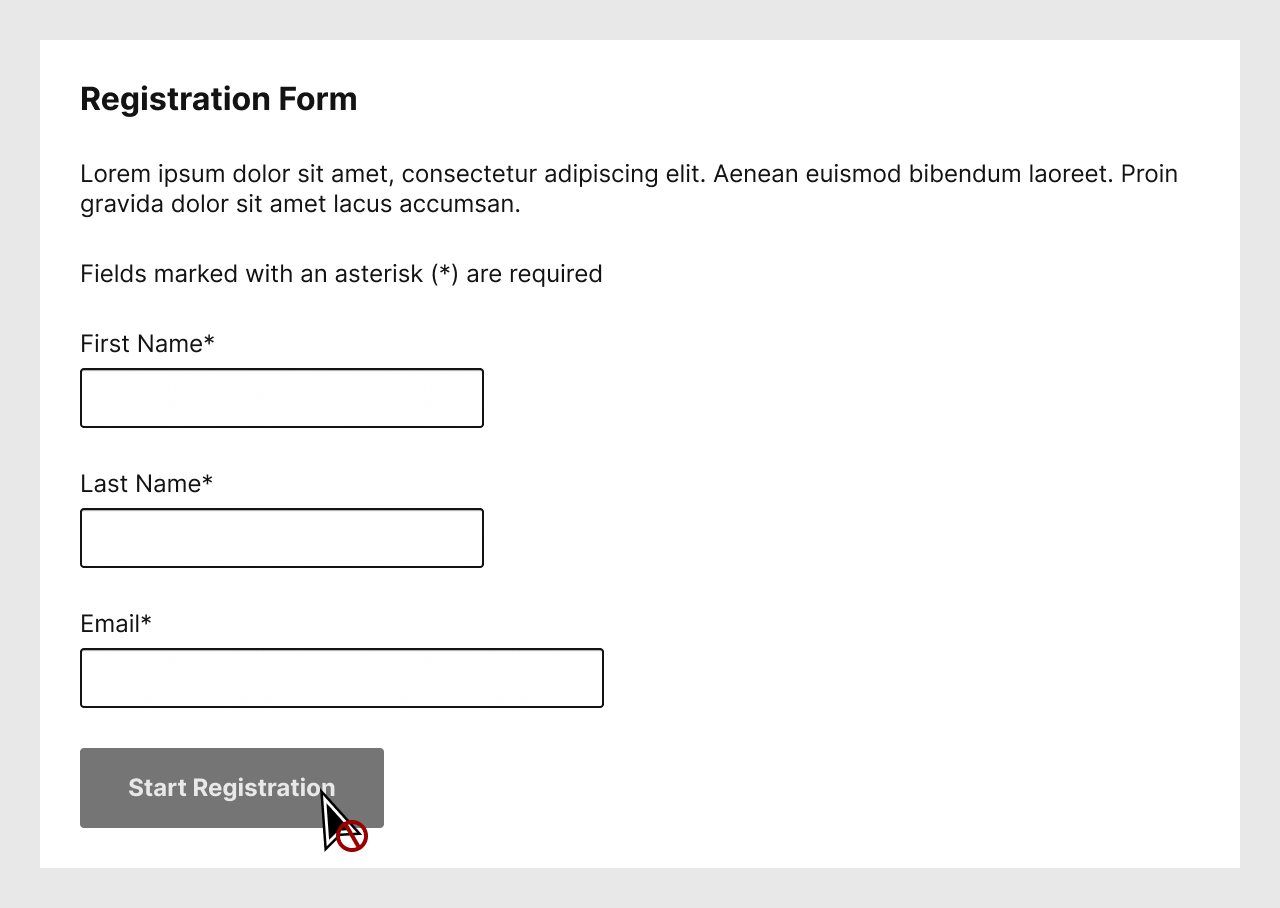Image resolution: width=1280 pixels, height=908 pixels.
Task: Click the First Name label text
Action: 141,344
